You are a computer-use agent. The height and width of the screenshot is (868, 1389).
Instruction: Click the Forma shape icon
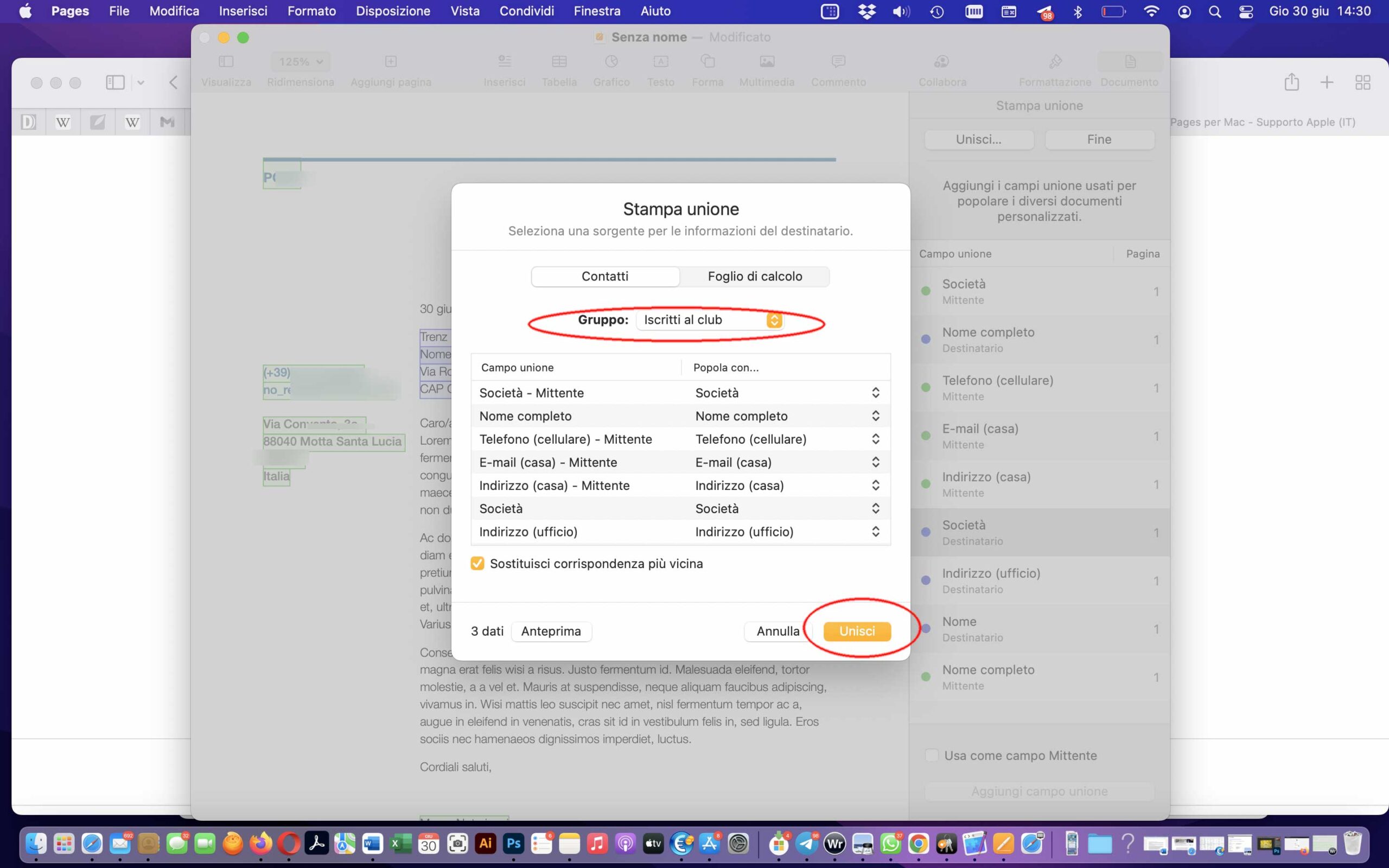coord(707,61)
